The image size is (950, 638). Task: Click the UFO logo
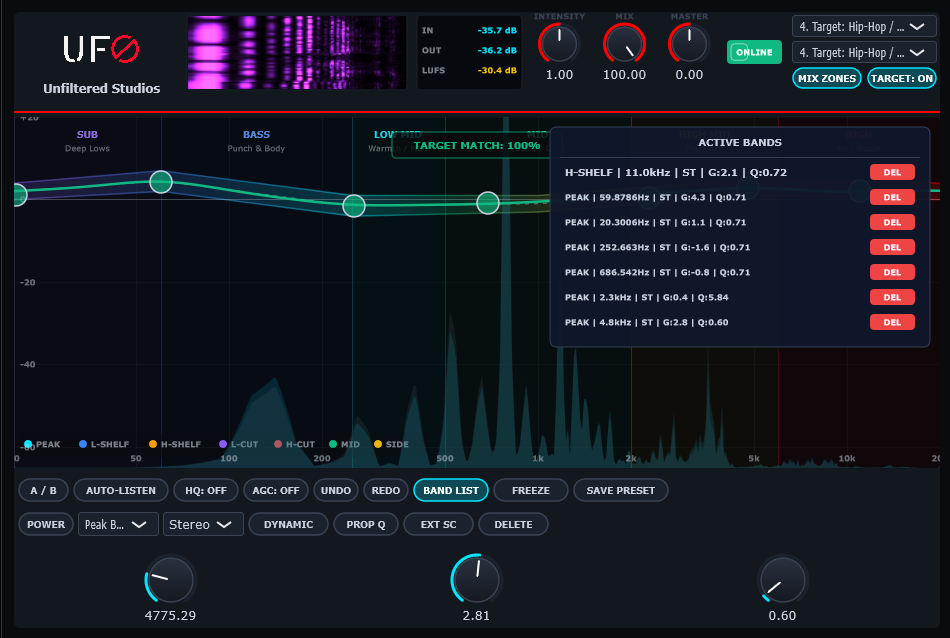click(101, 49)
